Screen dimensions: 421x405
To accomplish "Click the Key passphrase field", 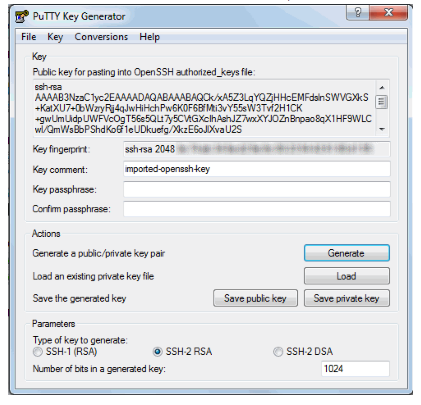I will pyautogui.click(x=257, y=189).
